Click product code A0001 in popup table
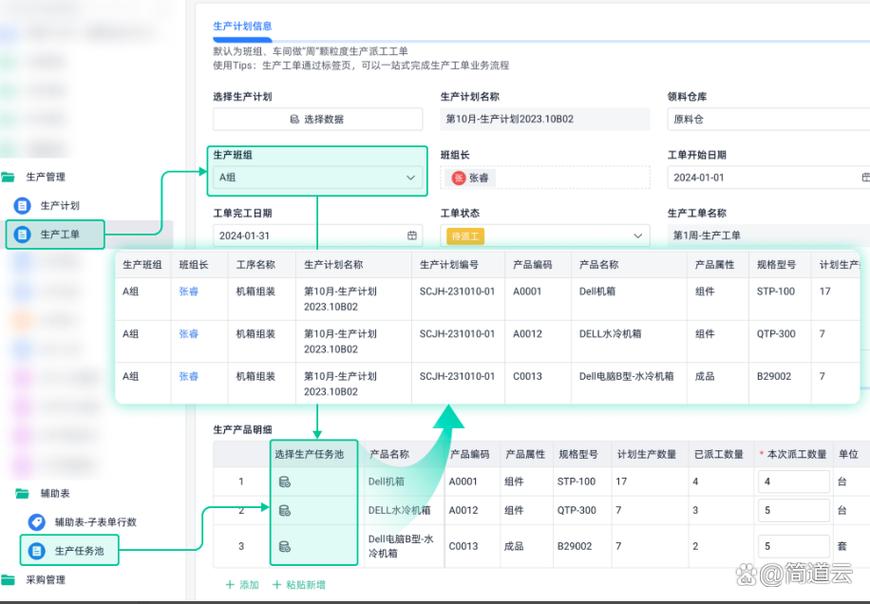This screenshot has width=870, height=604. (x=527, y=291)
